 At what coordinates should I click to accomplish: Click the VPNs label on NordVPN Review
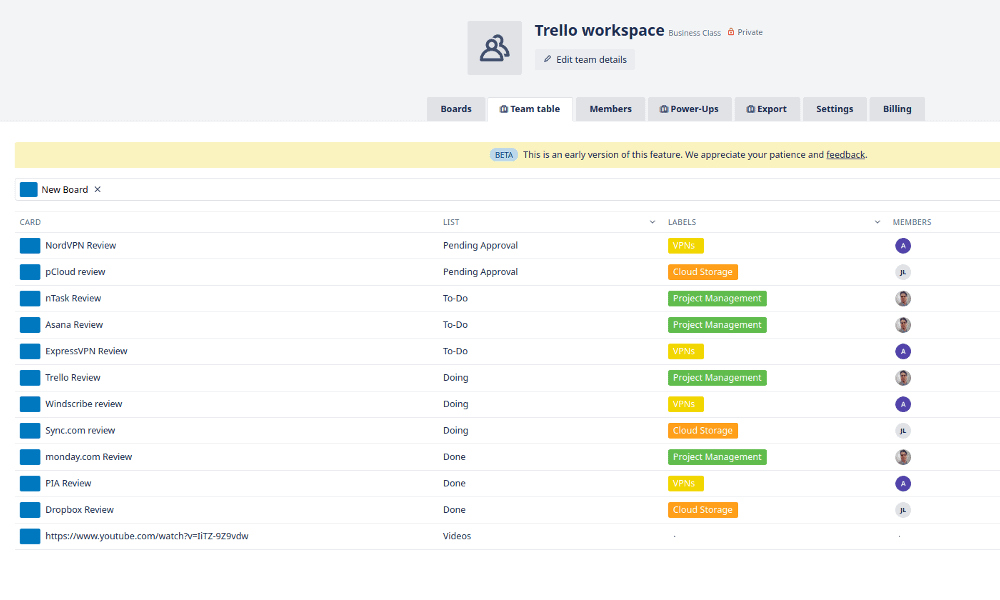686,245
